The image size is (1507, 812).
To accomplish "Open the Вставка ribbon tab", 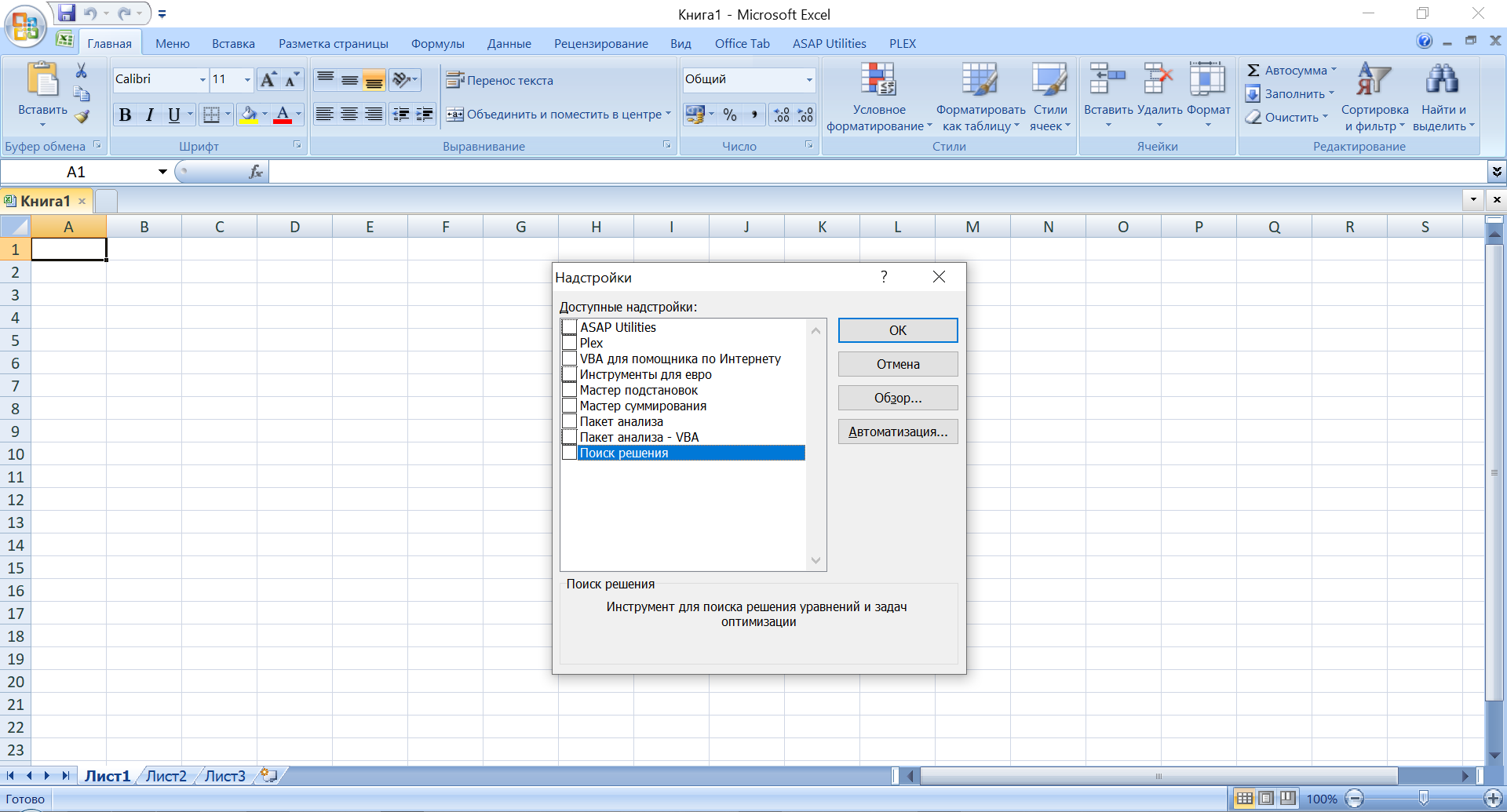I will coord(233,43).
